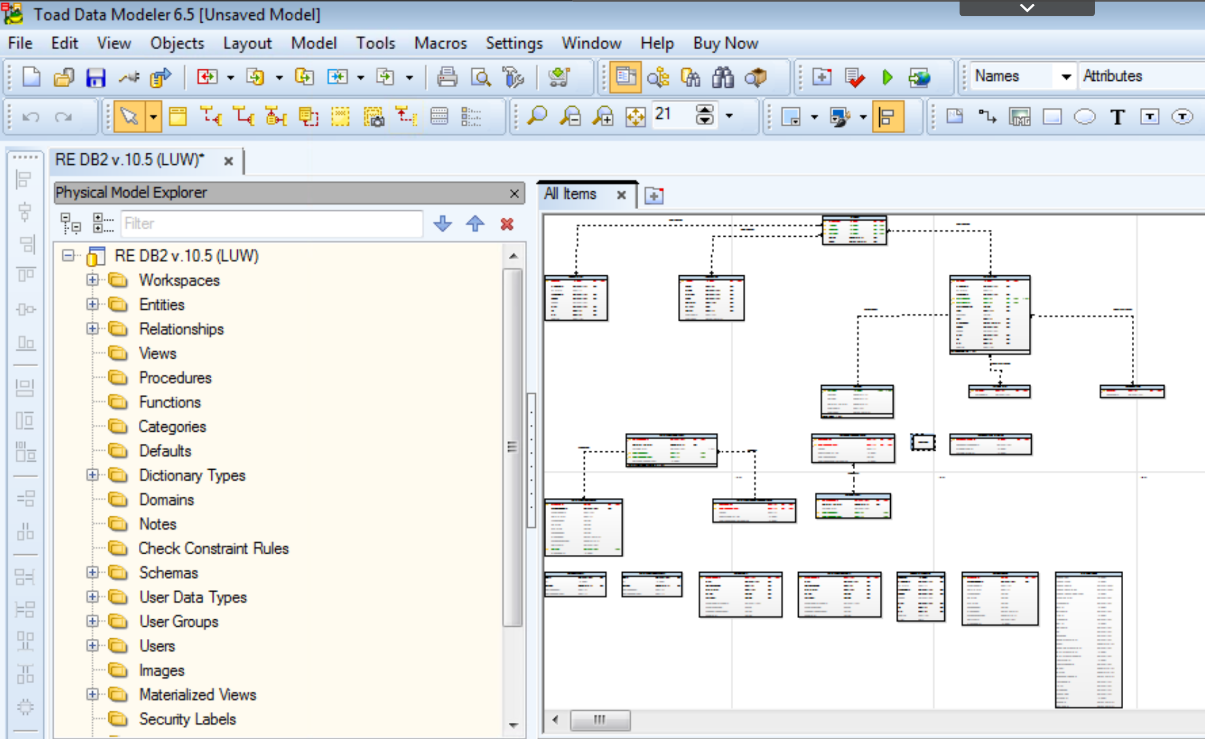Select the Check Constraint Rules tree item
1205x739 pixels.
213,548
